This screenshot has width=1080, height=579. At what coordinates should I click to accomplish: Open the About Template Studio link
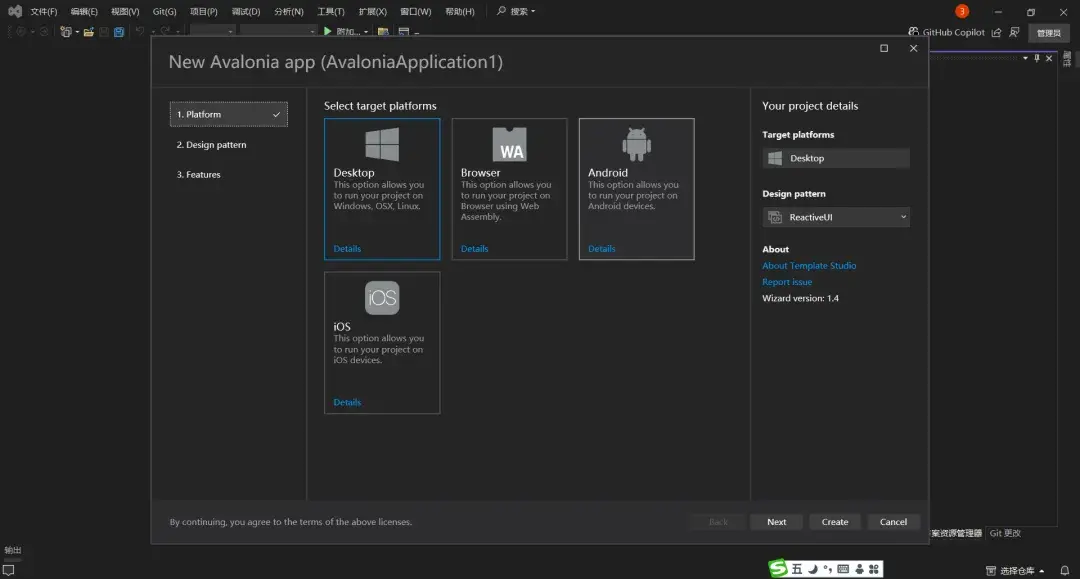pyautogui.click(x=808, y=265)
